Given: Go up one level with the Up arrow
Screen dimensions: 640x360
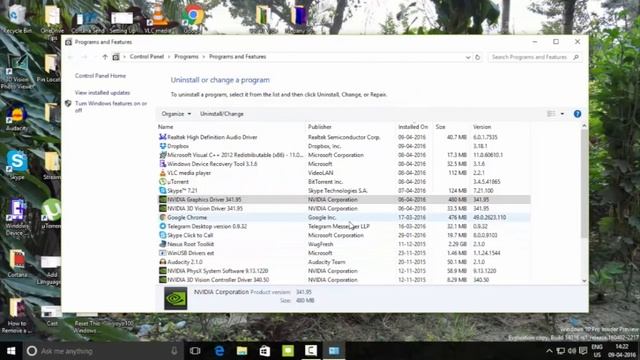Looking at the screenshot, I should point(105,57).
